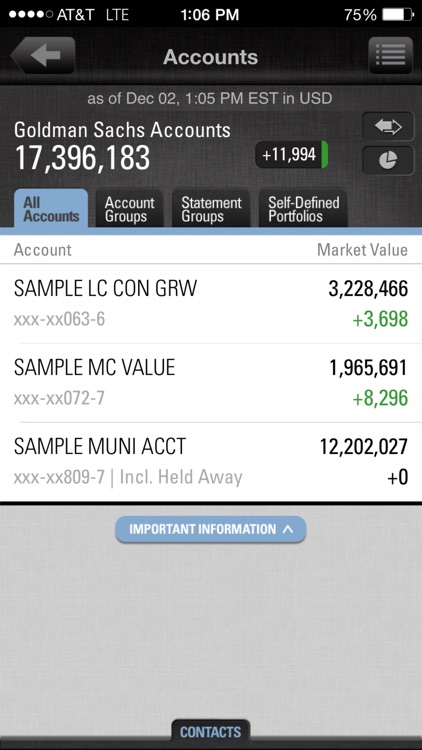This screenshot has height=750, width=422.
Task: Select the SAMPLE MUNI ACCT row
Action: 211,462
